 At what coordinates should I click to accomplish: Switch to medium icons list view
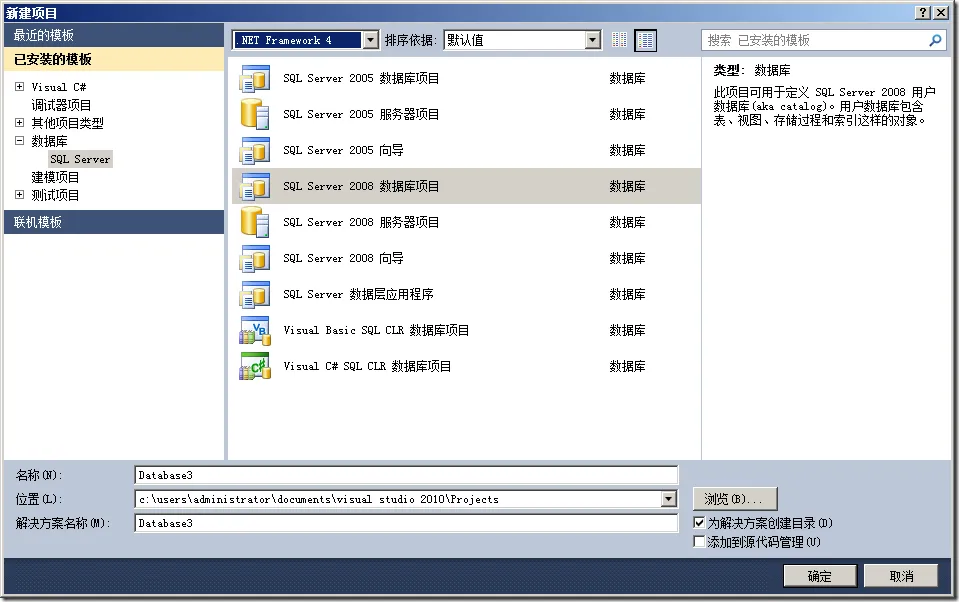645,40
